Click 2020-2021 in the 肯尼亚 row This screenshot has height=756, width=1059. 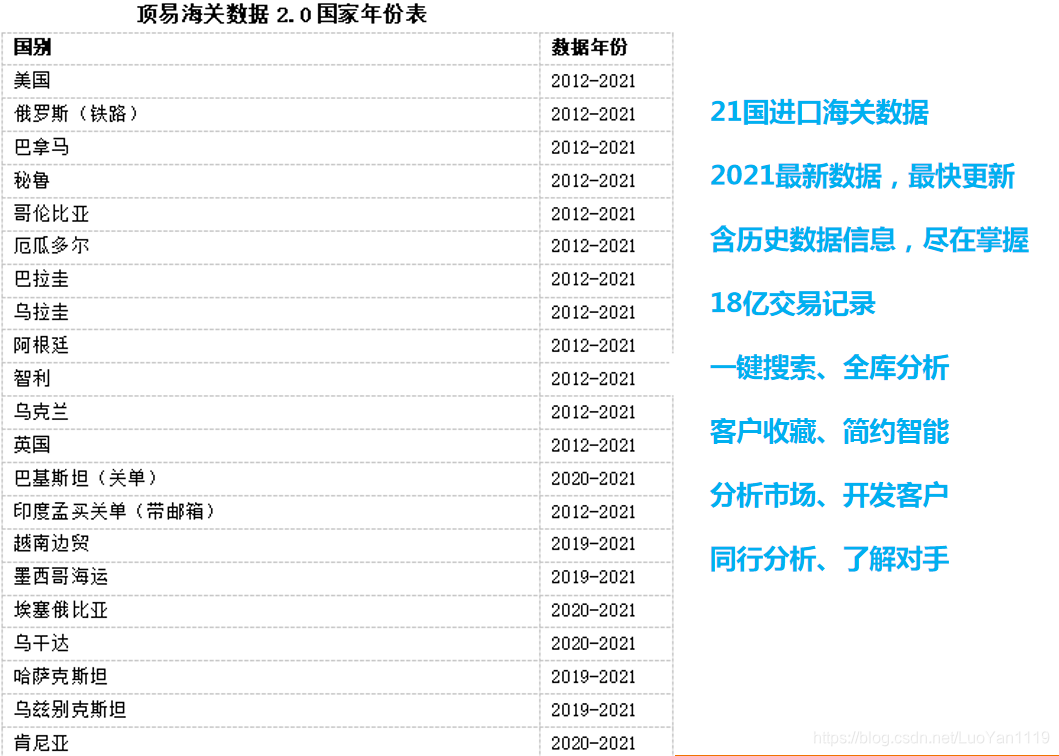point(593,744)
